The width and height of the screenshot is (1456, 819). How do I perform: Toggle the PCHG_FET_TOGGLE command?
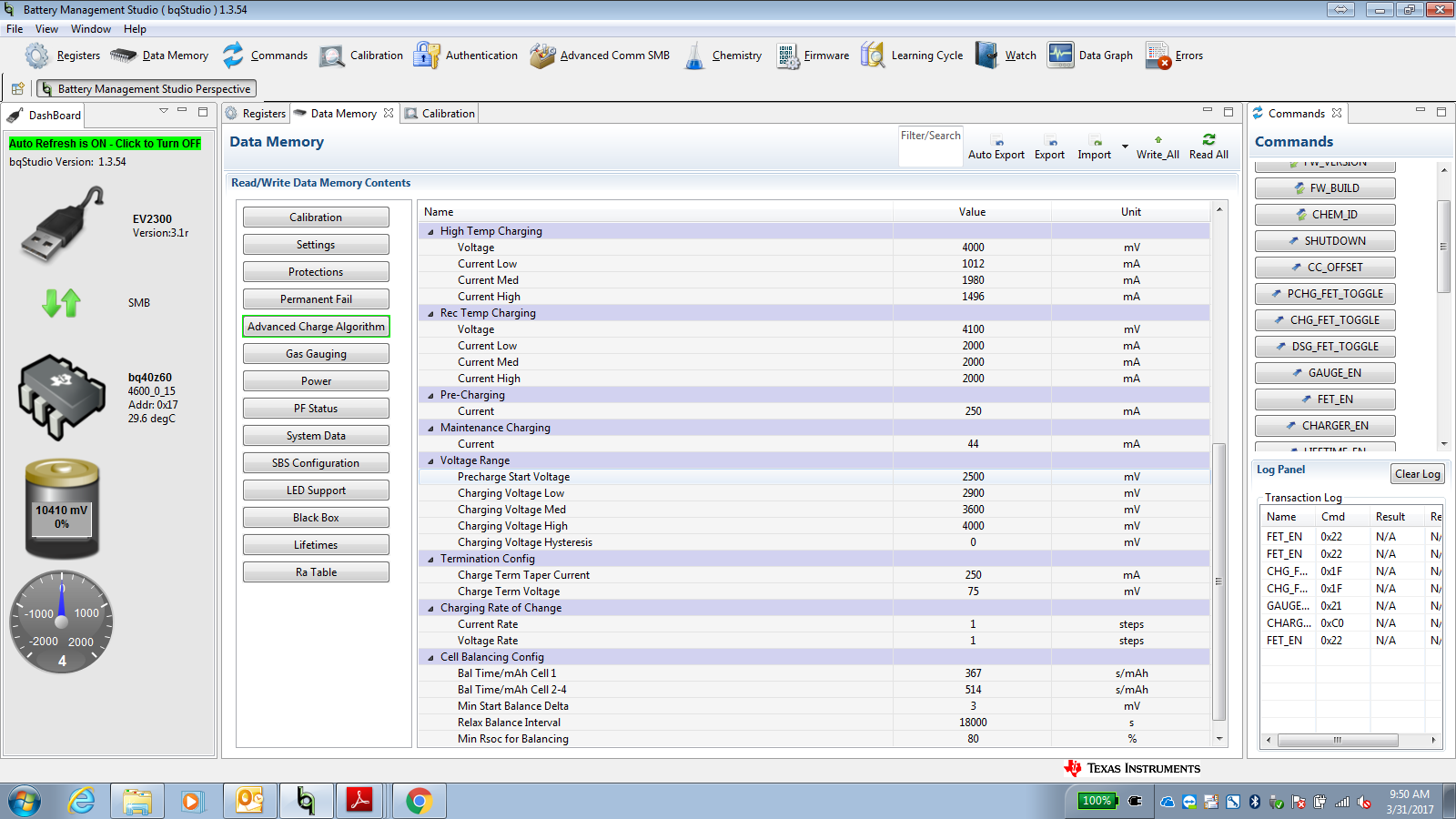[x=1325, y=293]
